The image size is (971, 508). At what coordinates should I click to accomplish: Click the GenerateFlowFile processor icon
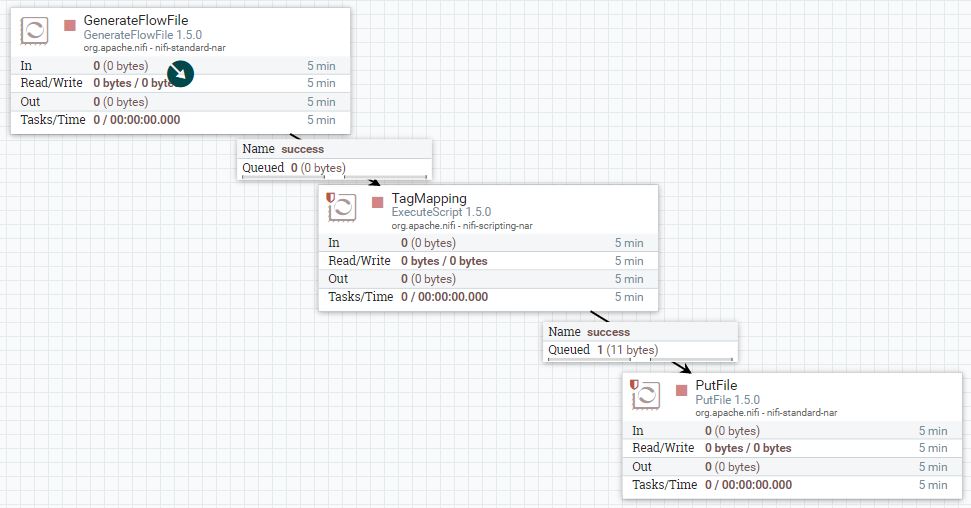click(34, 30)
